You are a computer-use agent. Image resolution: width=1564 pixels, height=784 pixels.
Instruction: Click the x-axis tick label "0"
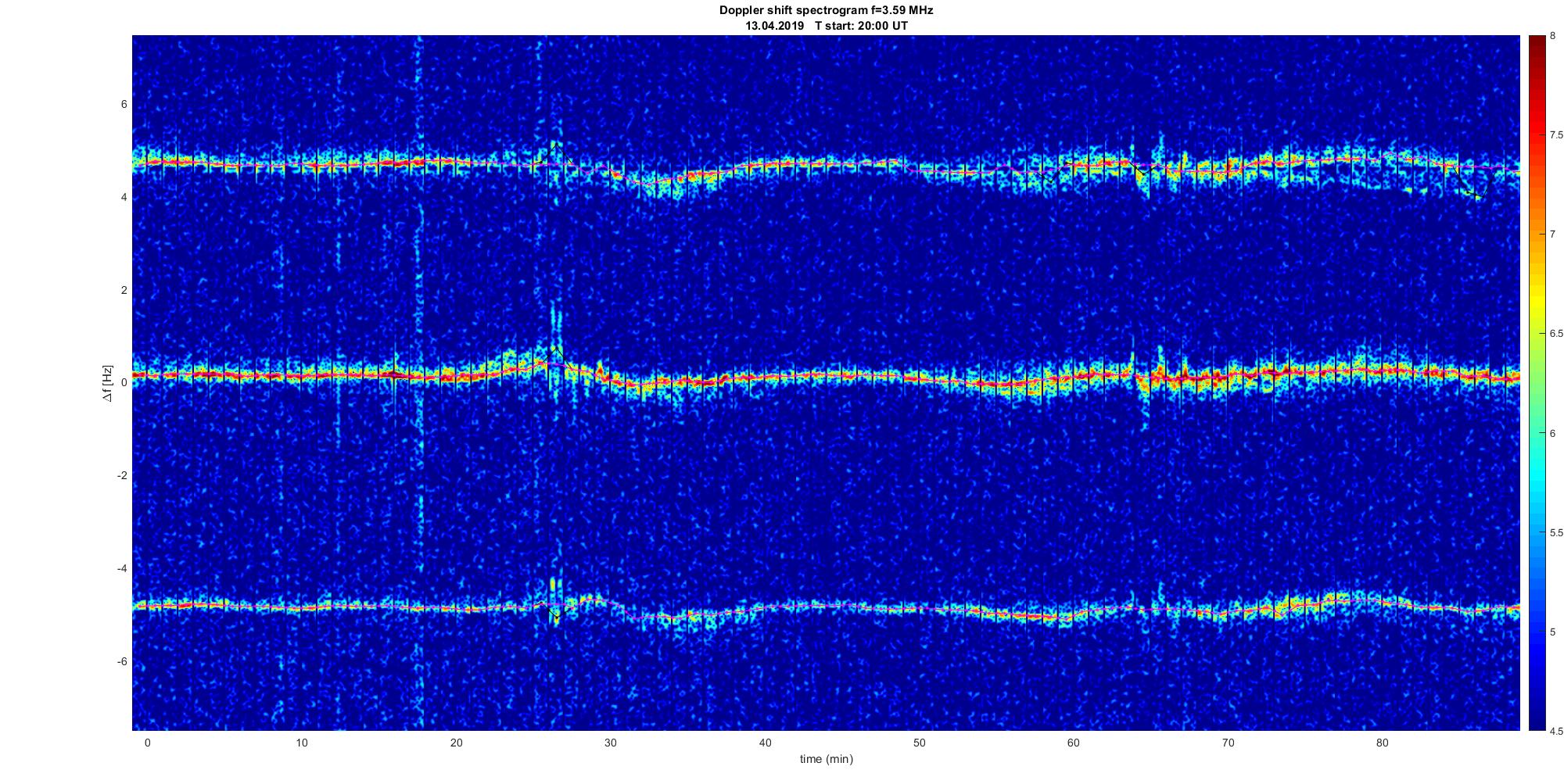(x=147, y=743)
